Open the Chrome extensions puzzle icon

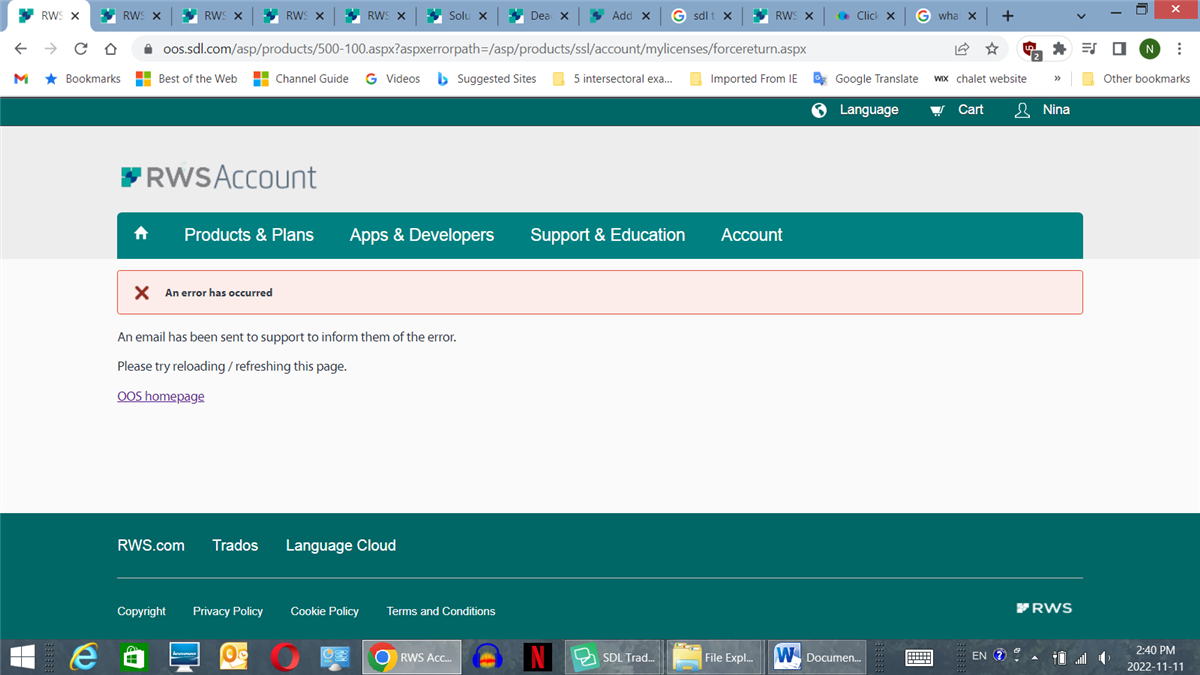pyautogui.click(x=1058, y=47)
